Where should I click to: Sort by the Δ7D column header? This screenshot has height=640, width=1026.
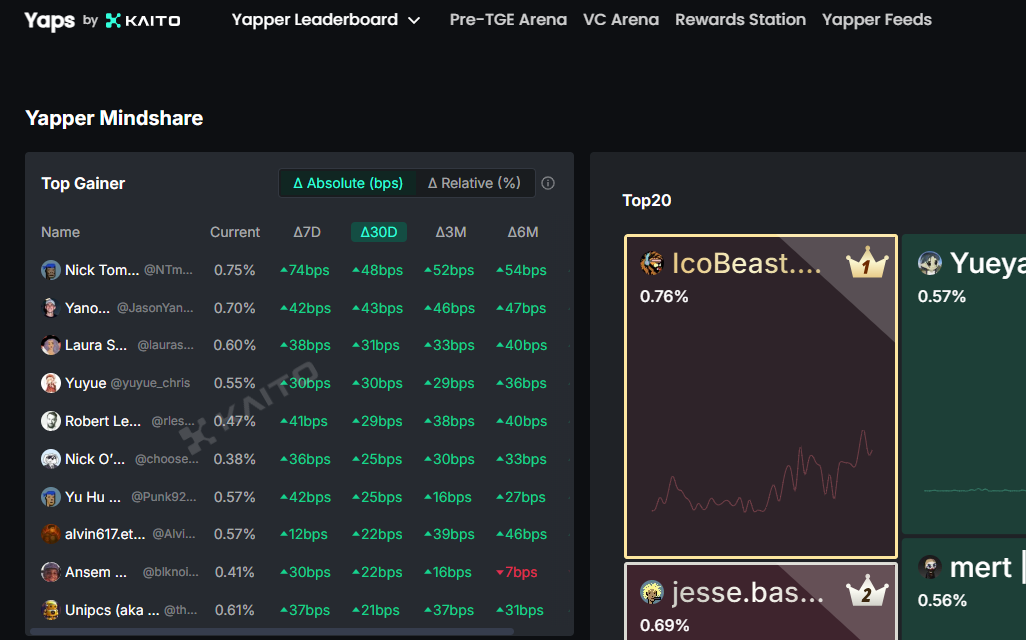[x=307, y=232]
